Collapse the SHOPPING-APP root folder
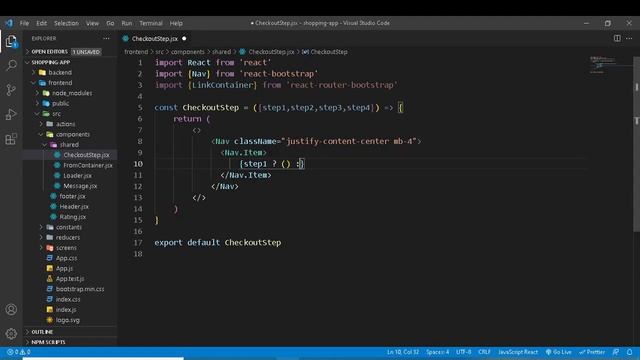Screen dimensions: 640x360 pyautogui.click(x=70, y=62)
